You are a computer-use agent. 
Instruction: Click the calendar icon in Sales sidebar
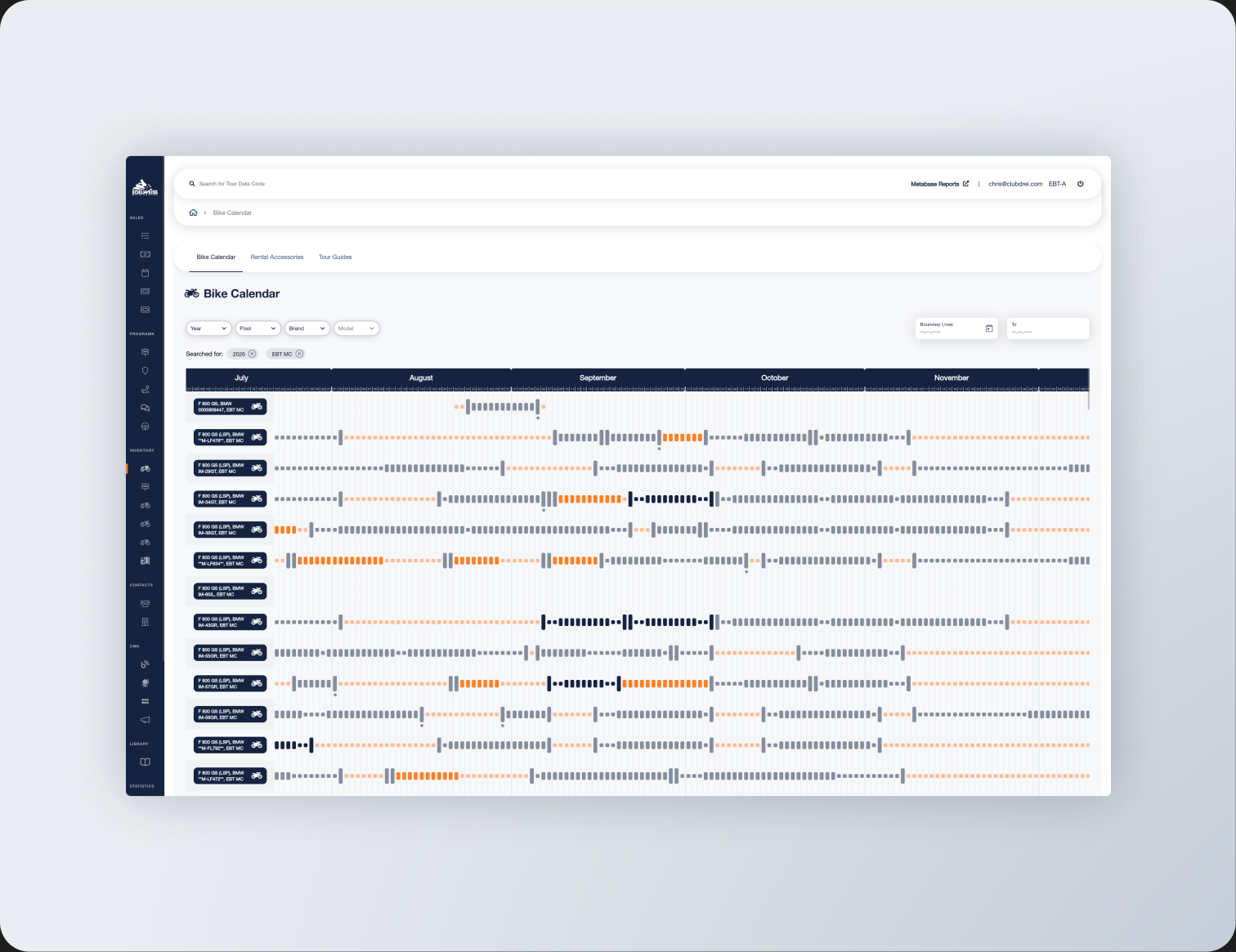[x=145, y=273]
